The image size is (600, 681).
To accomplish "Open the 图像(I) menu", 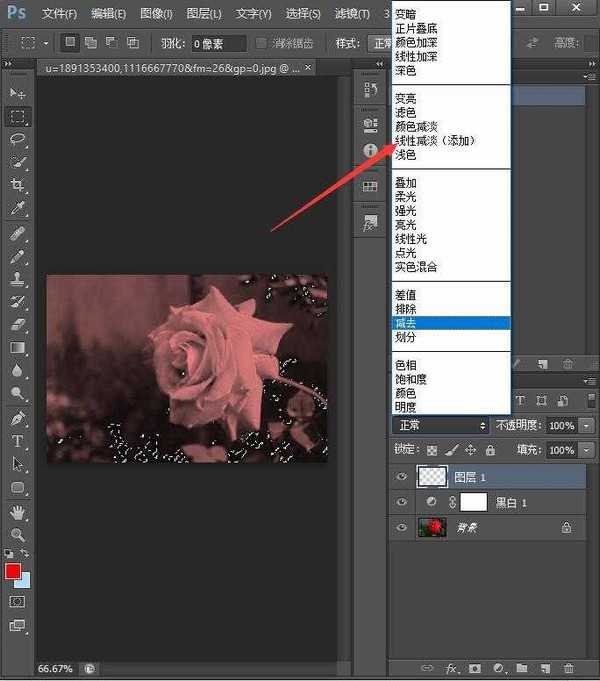I will [156, 14].
